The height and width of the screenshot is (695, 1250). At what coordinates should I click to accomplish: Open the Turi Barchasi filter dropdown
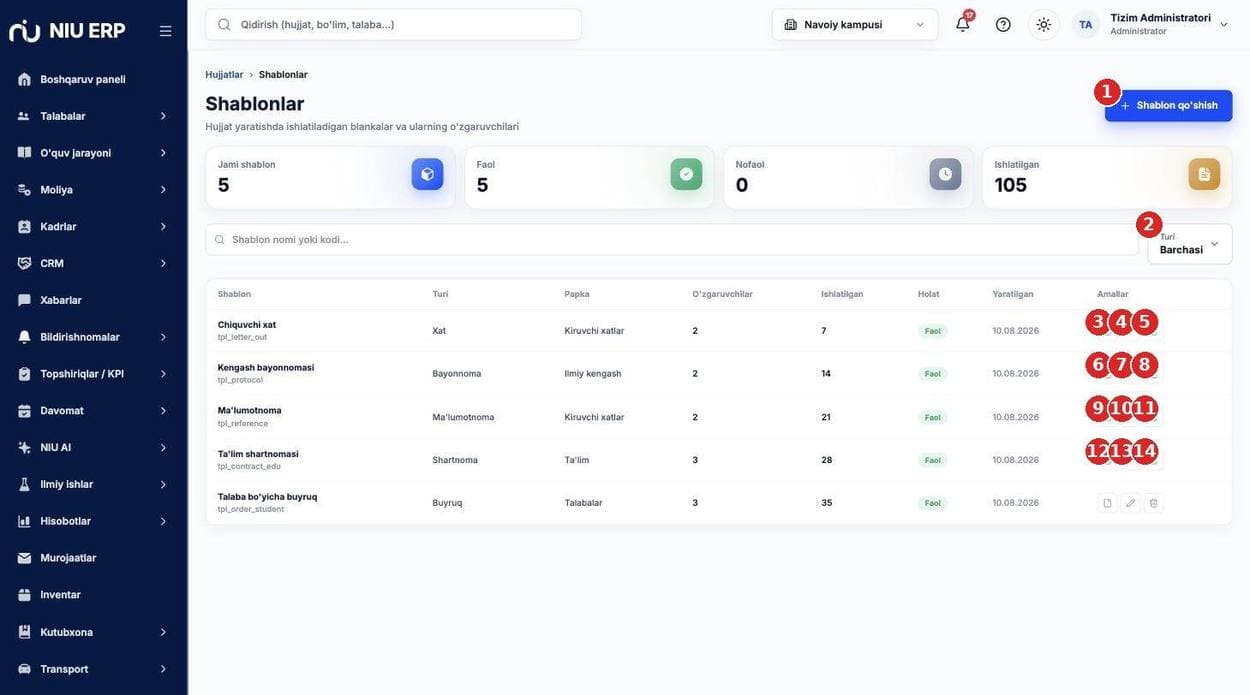coord(1190,244)
